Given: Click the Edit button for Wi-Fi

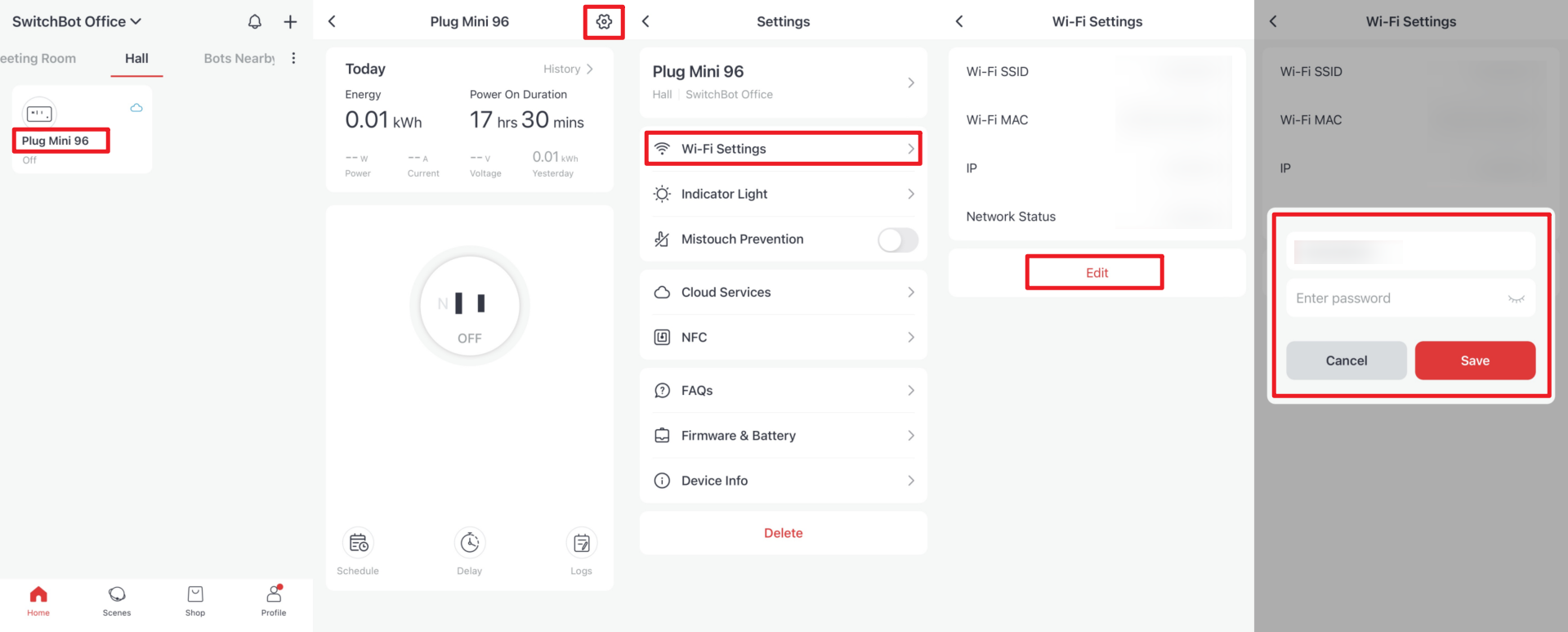Looking at the screenshot, I should (x=1096, y=273).
